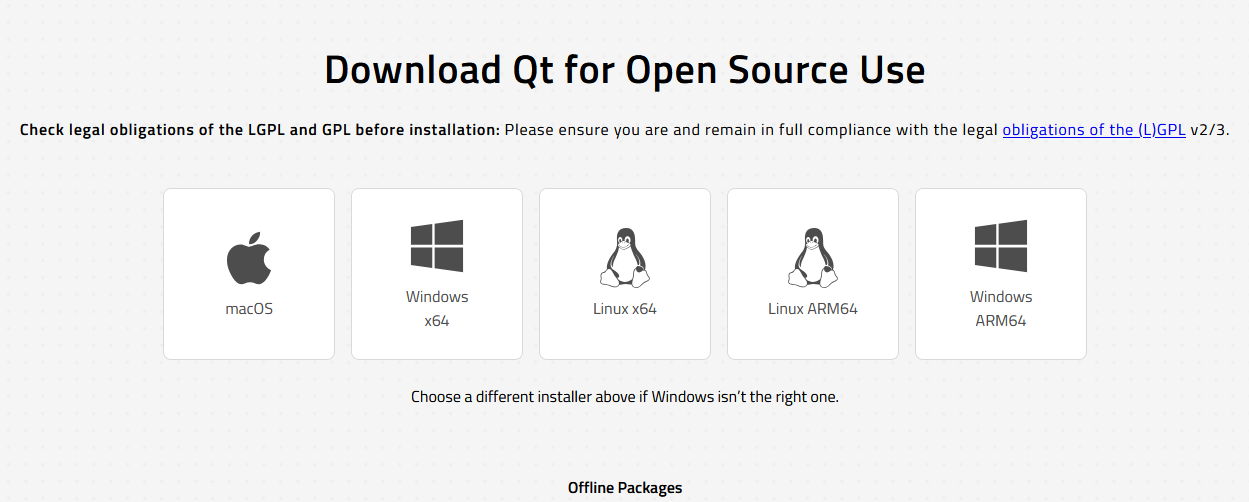Click the Windows logo above 'Windows ARM64'

[1001, 246]
